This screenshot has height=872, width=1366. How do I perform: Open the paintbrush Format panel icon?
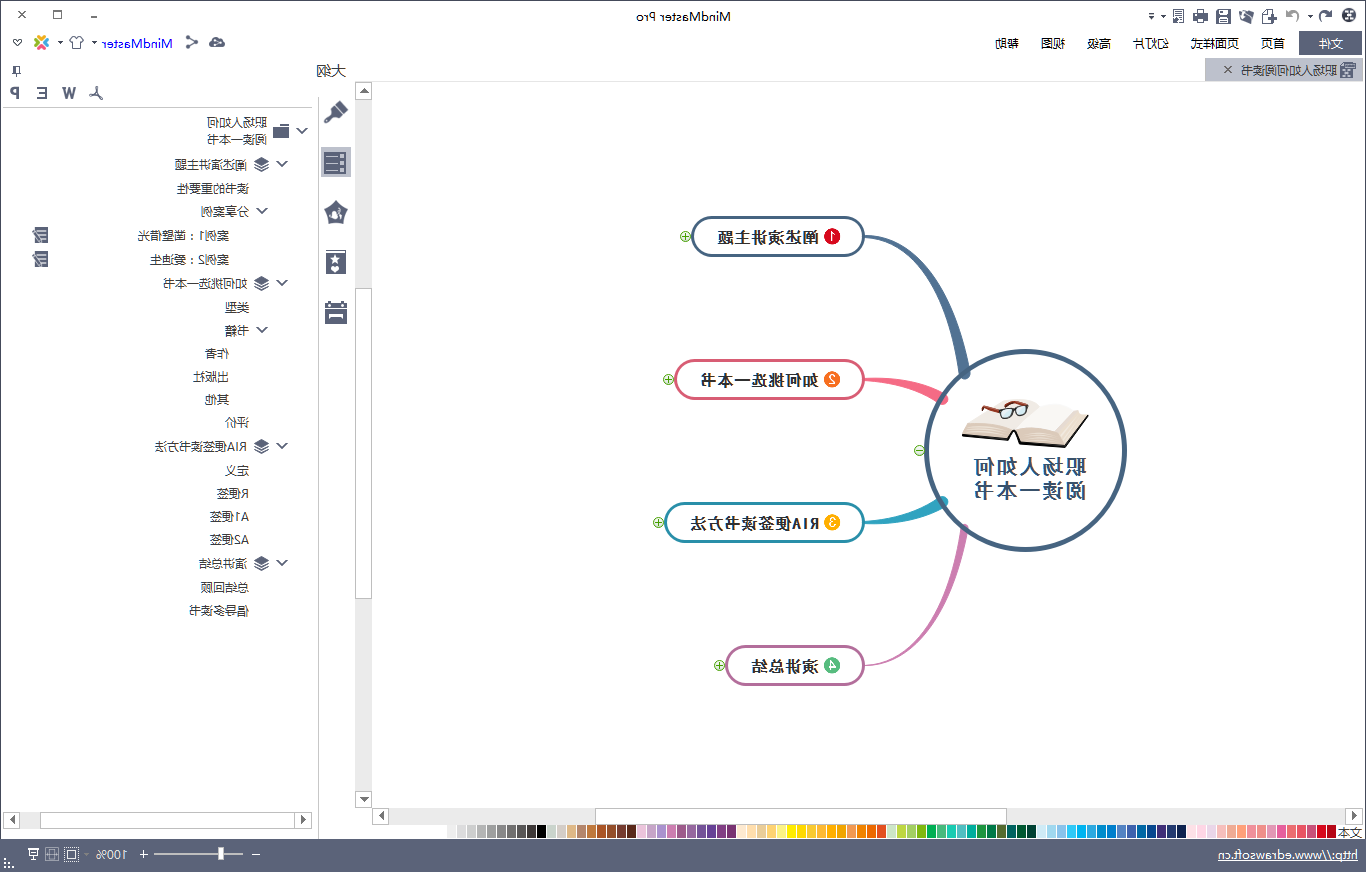point(336,112)
